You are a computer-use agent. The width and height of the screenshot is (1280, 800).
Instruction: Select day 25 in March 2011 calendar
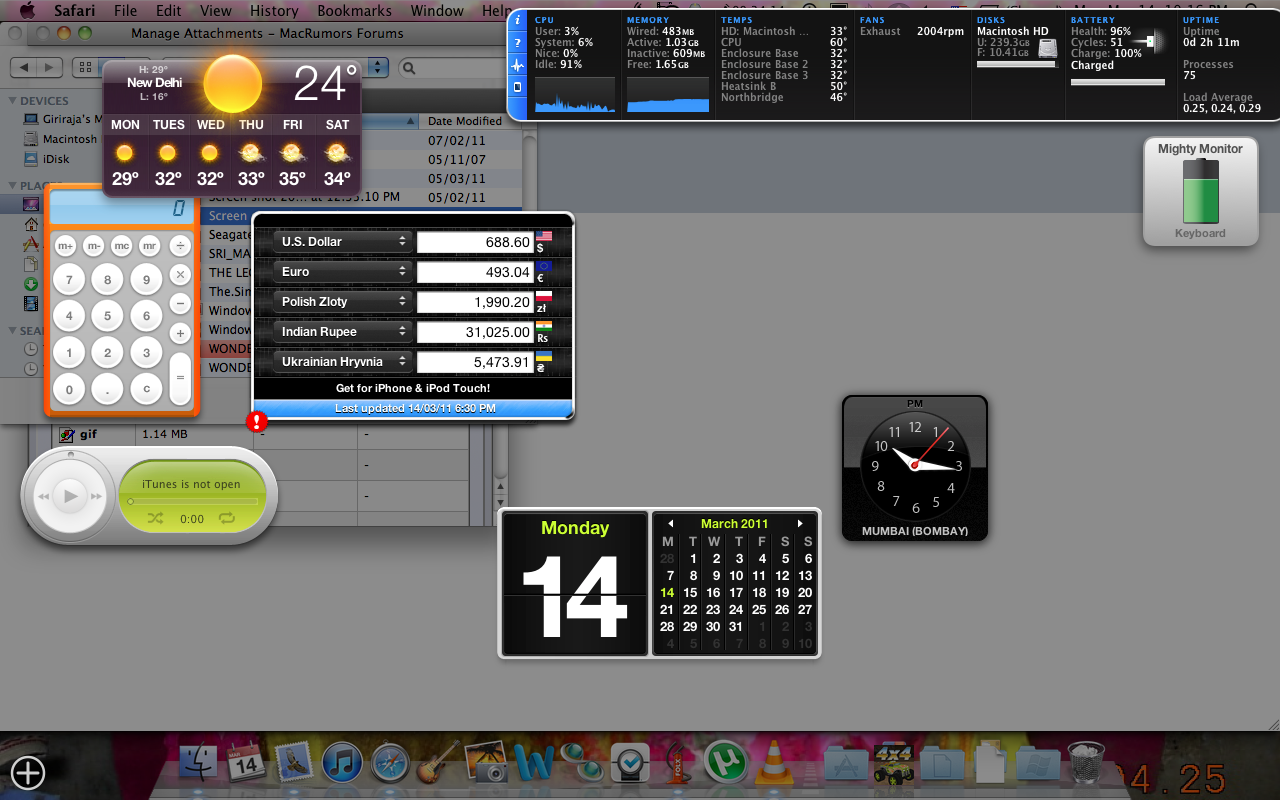(x=759, y=610)
